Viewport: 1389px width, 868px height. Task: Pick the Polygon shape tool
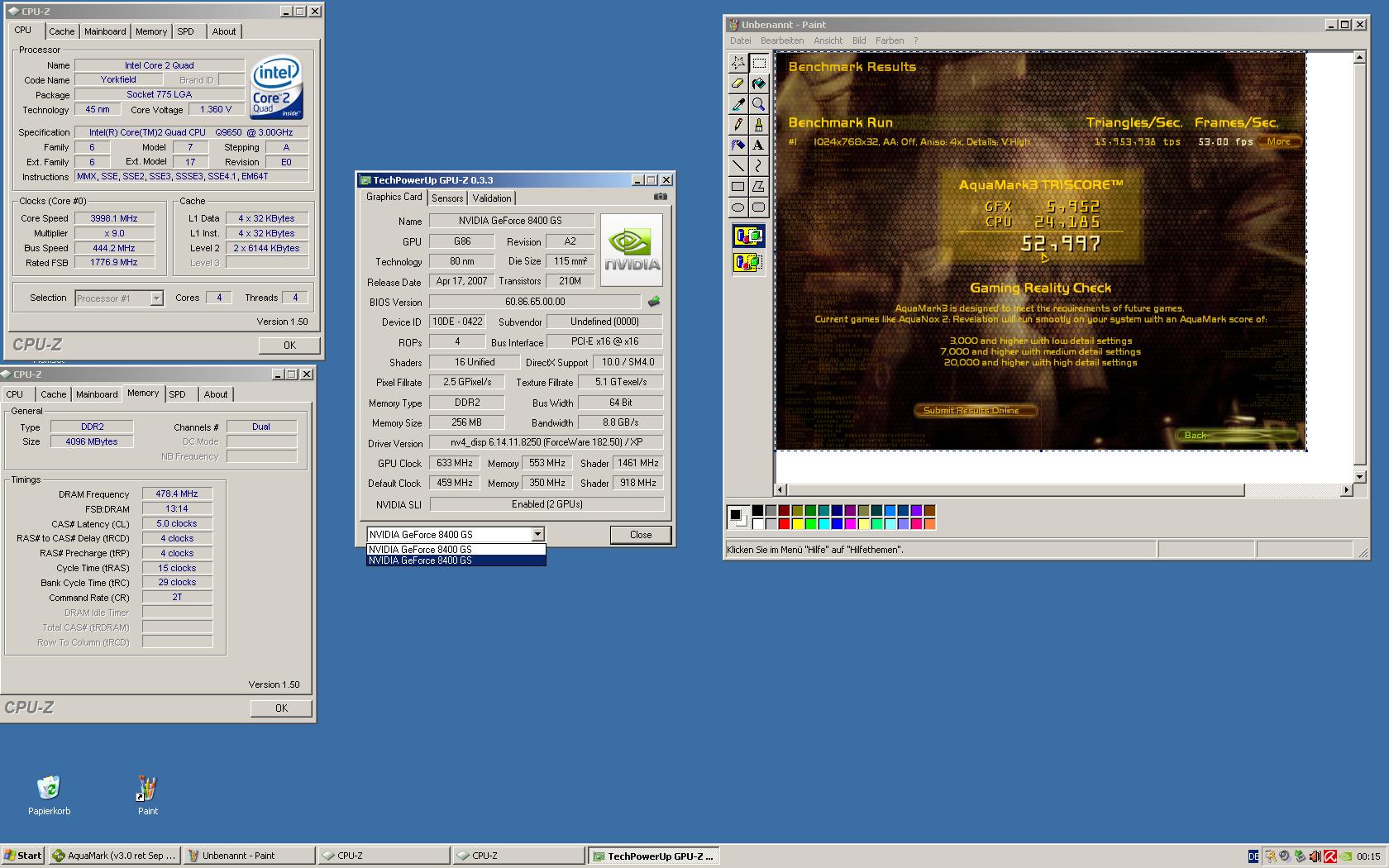pos(759,187)
